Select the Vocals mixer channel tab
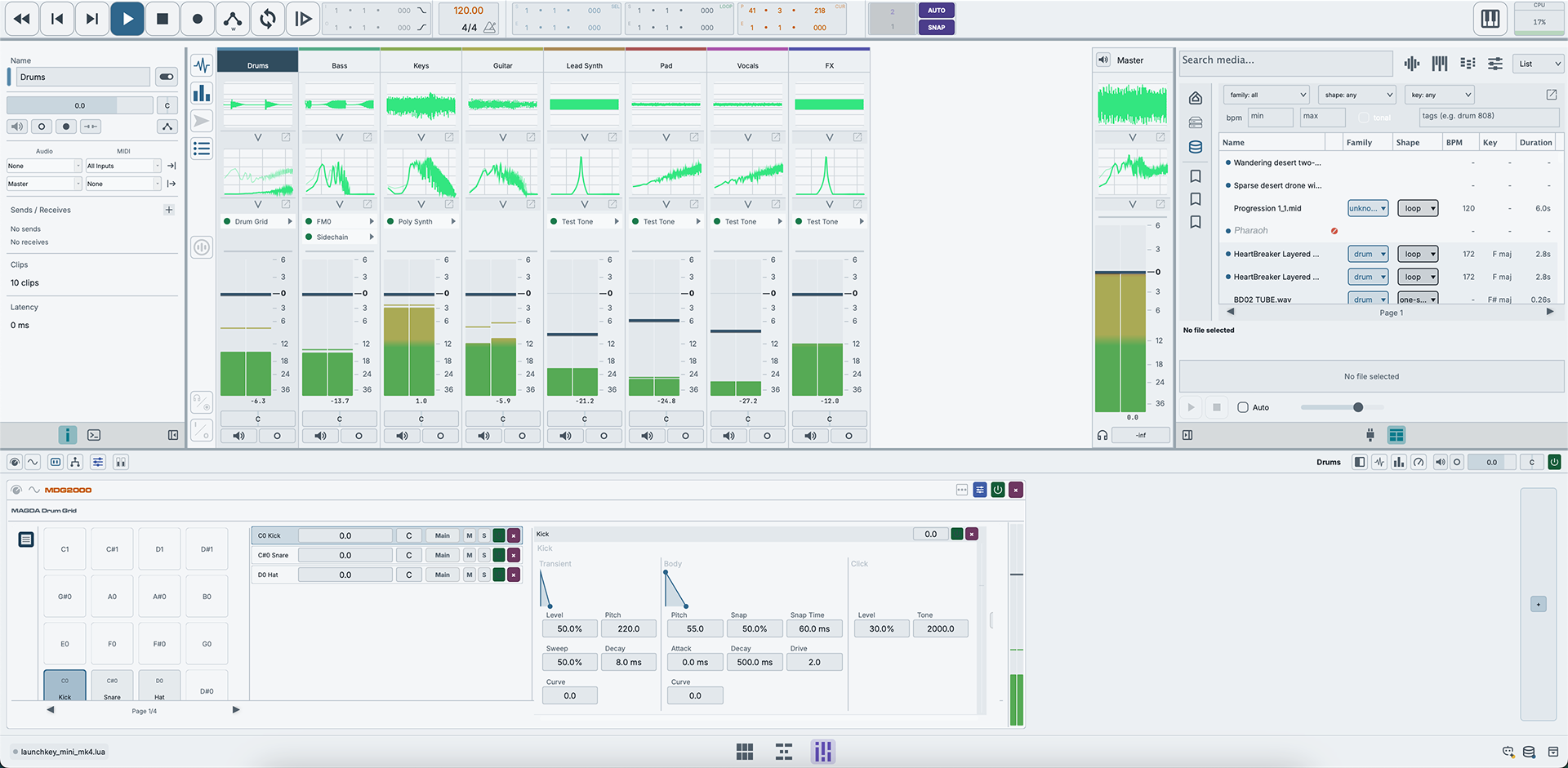This screenshot has height=768, width=1568. 747,65
